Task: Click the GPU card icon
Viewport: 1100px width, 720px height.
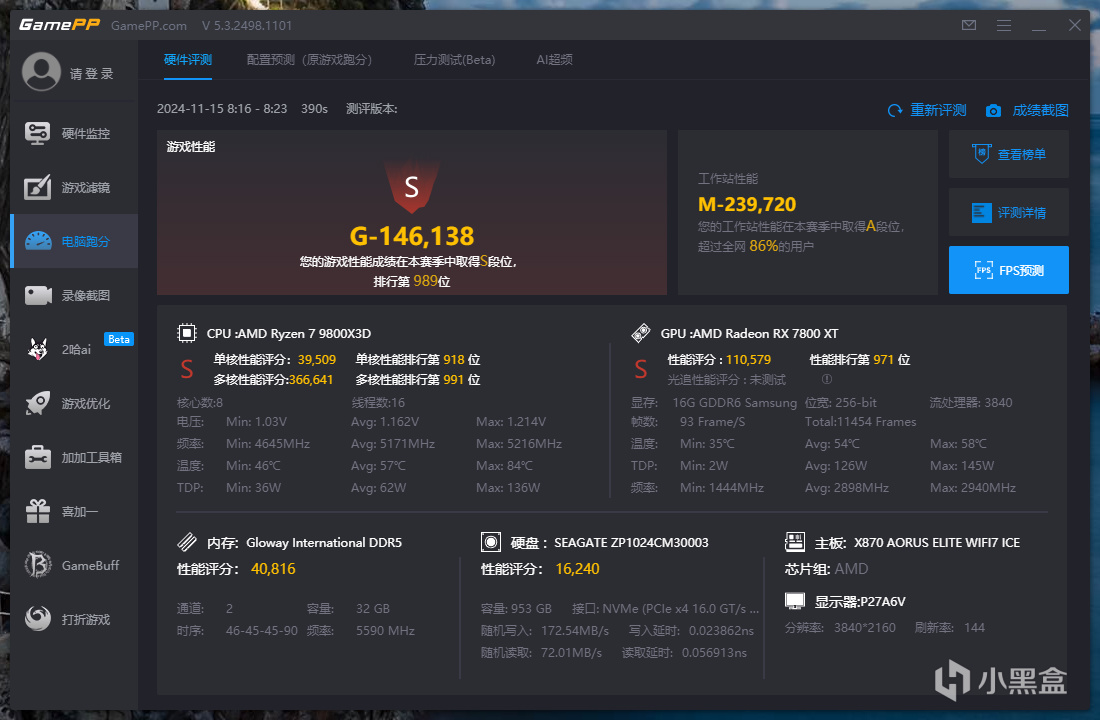Action: (640, 333)
